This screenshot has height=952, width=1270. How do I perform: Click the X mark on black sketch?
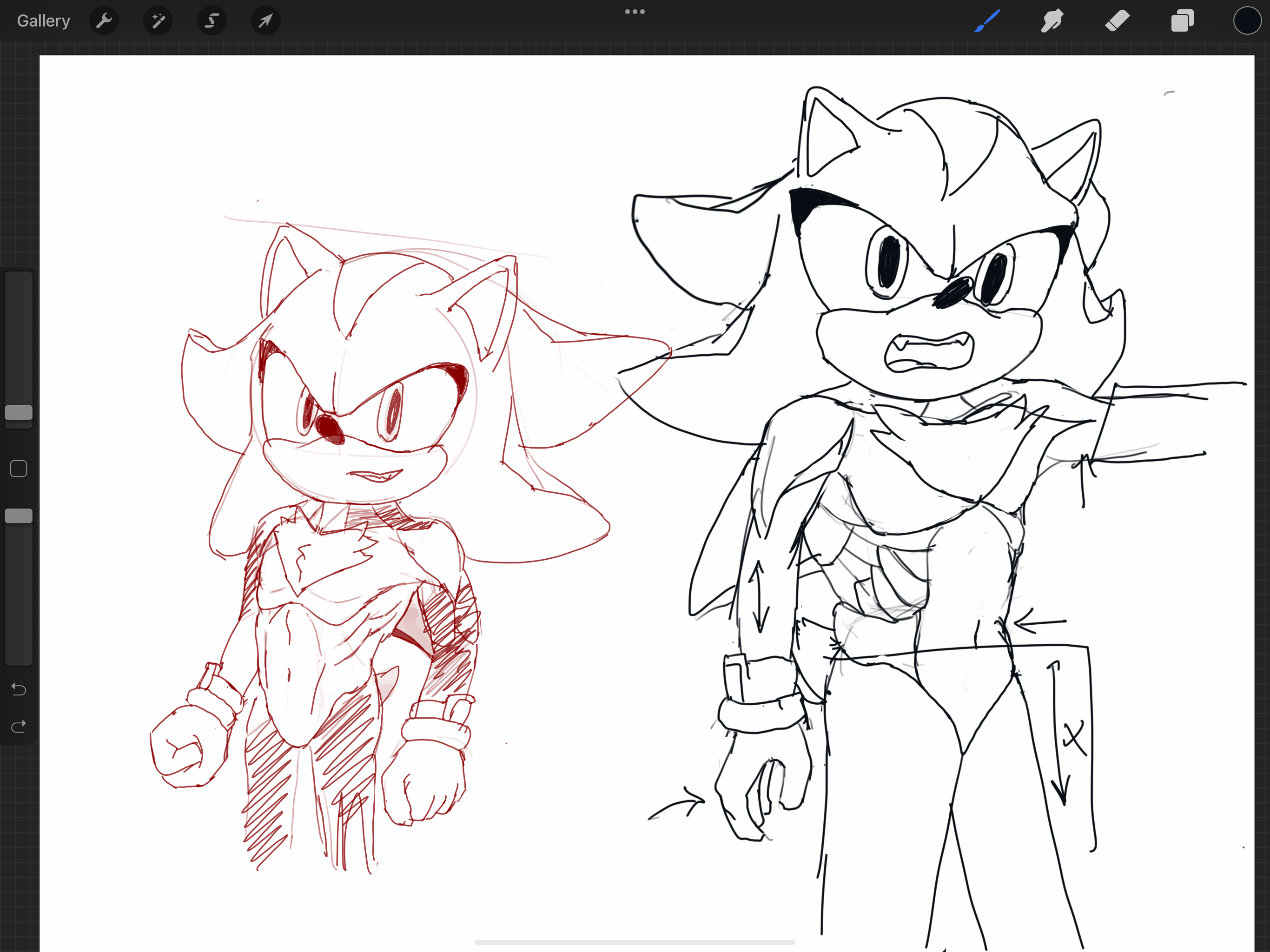[1074, 738]
